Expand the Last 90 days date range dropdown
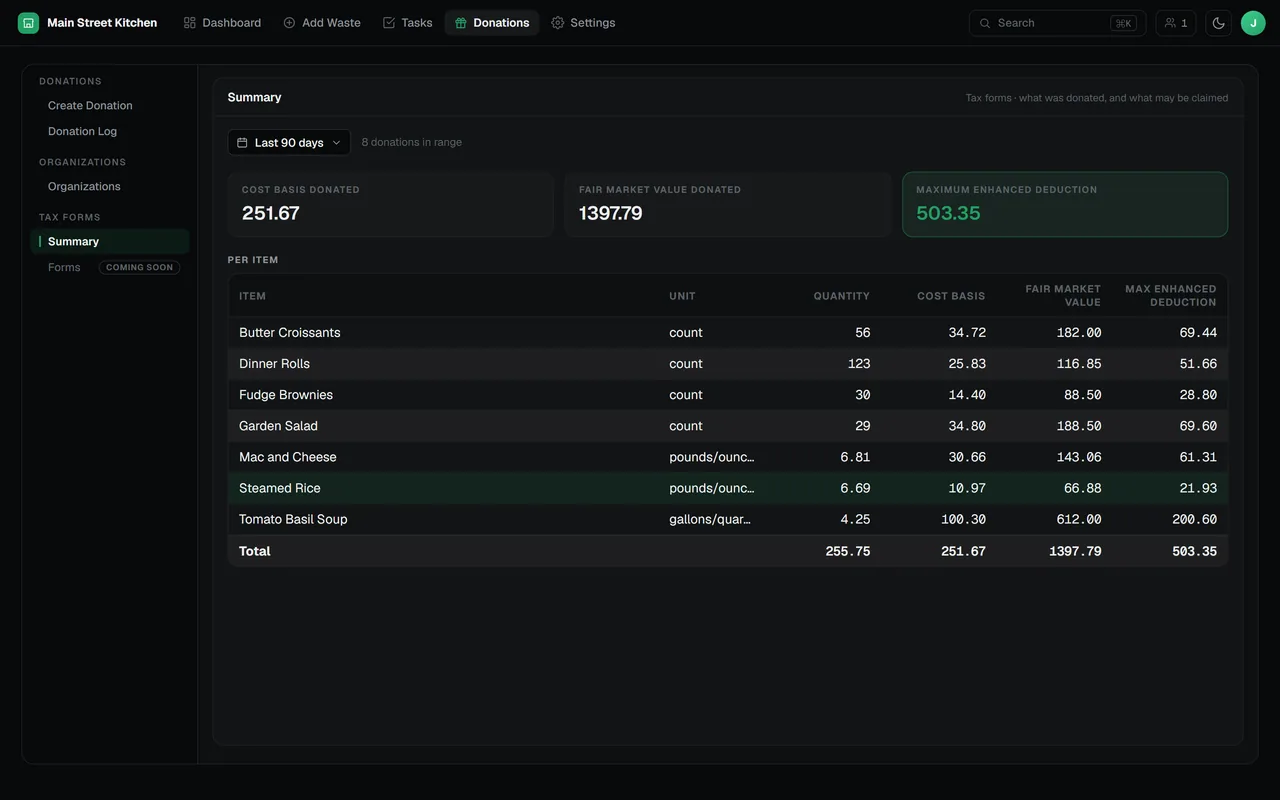This screenshot has width=1280, height=800. pyautogui.click(x=289, y=143)
